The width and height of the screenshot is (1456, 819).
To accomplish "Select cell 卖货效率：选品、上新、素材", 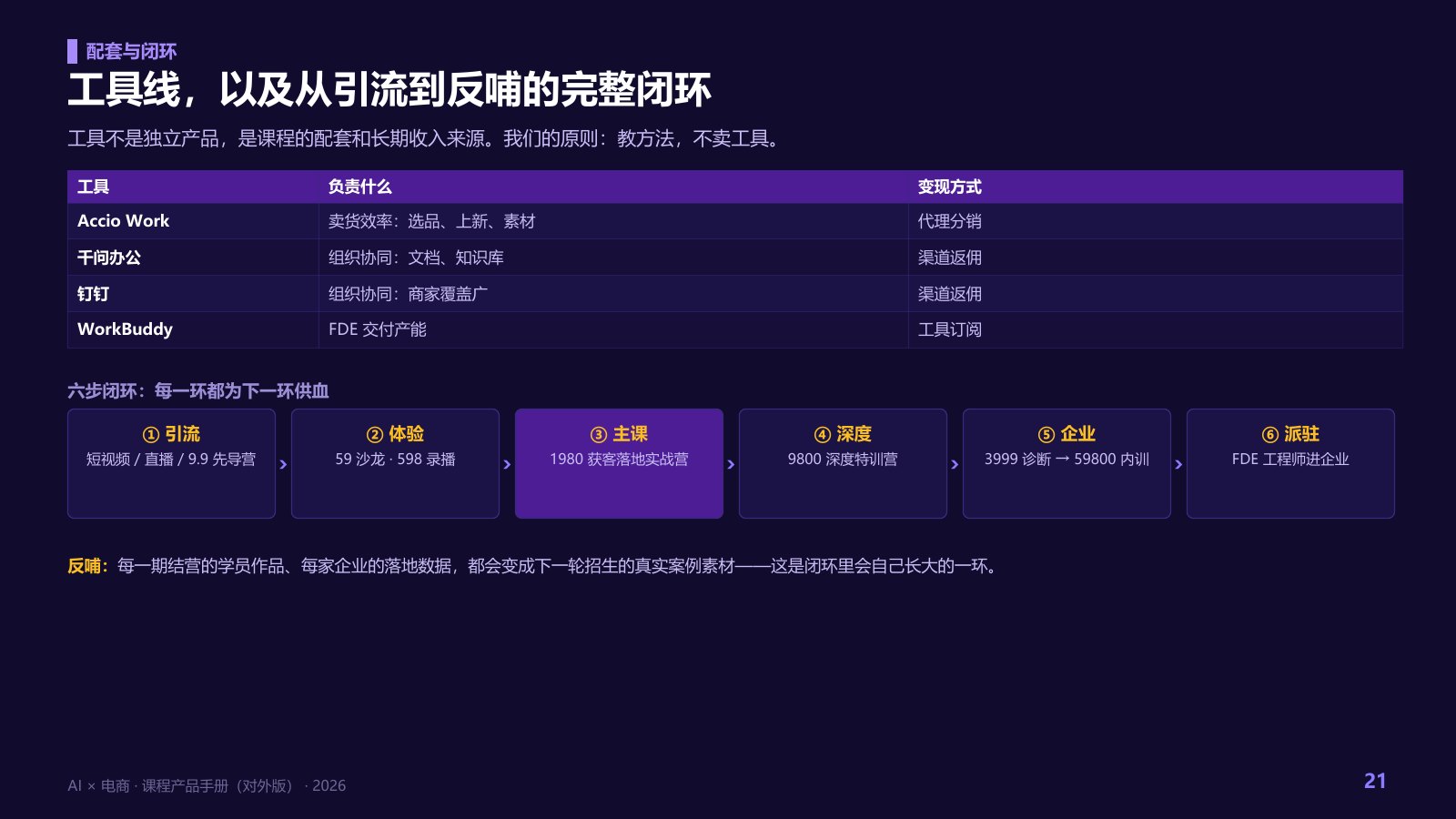I will point(613,221).
